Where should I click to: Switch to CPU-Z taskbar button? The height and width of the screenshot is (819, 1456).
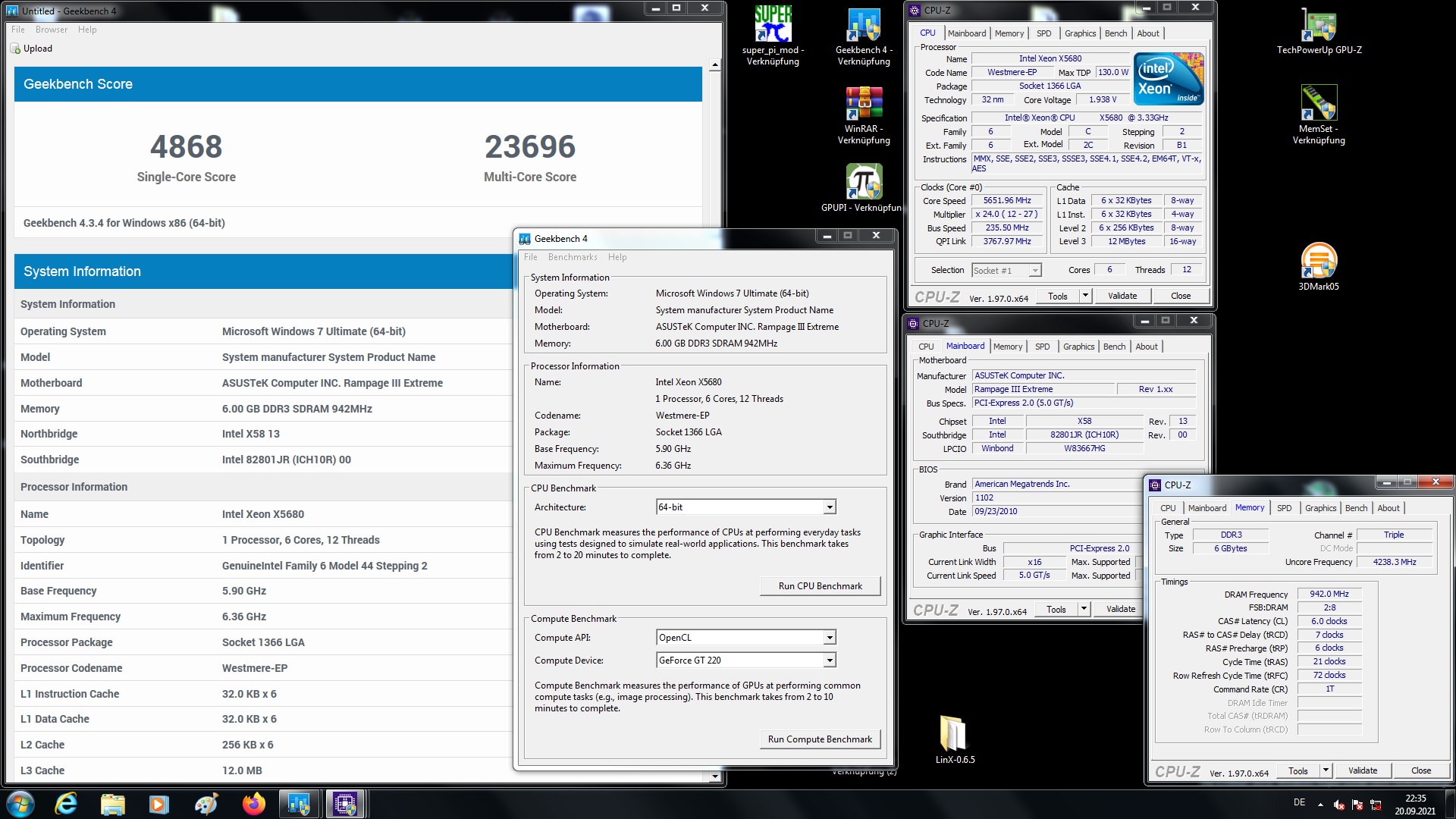(346, 804)
